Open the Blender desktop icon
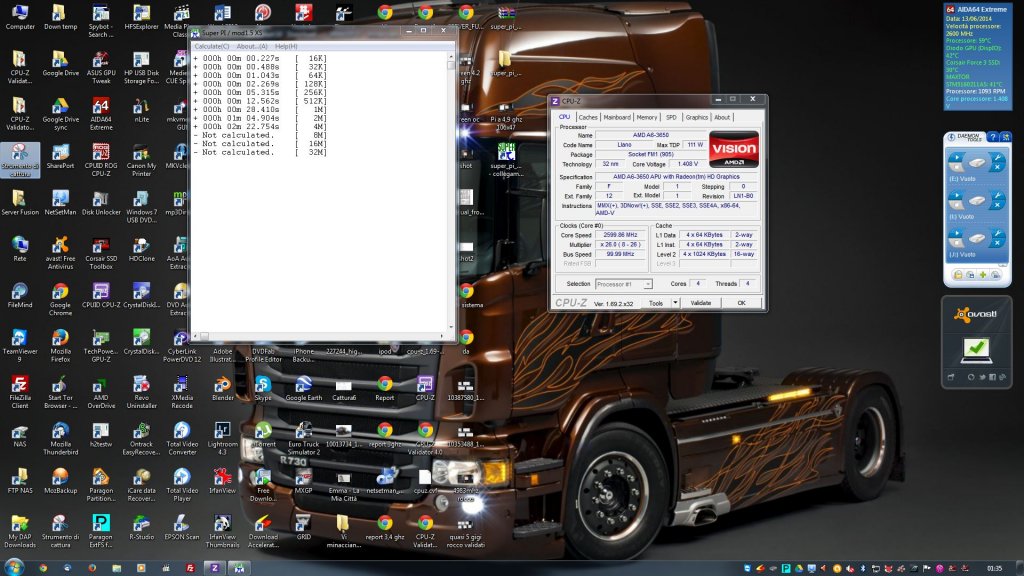Screen dimensions: 1024x576 pos(222,389)
